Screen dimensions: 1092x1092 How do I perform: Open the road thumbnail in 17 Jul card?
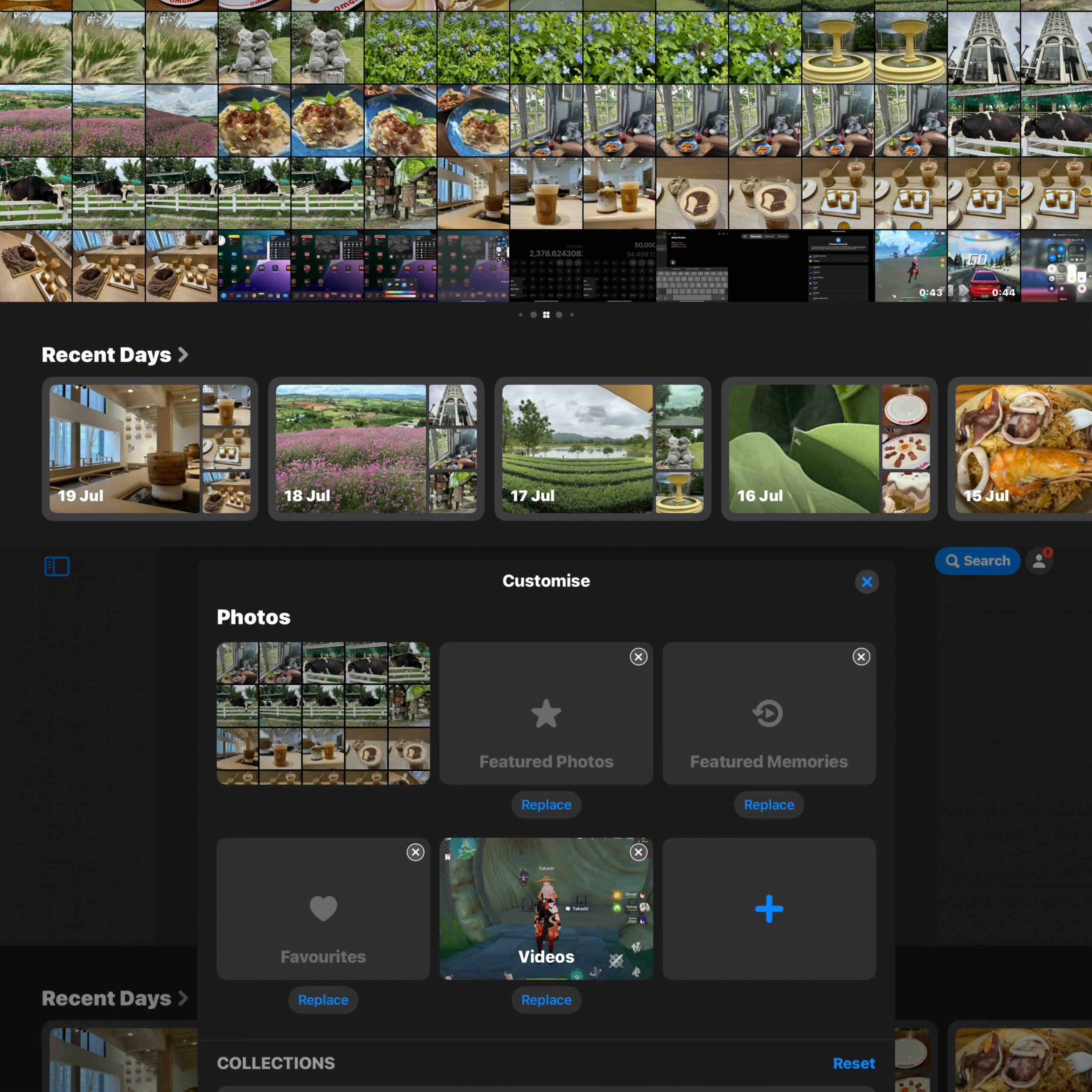[x=680, y=405]
